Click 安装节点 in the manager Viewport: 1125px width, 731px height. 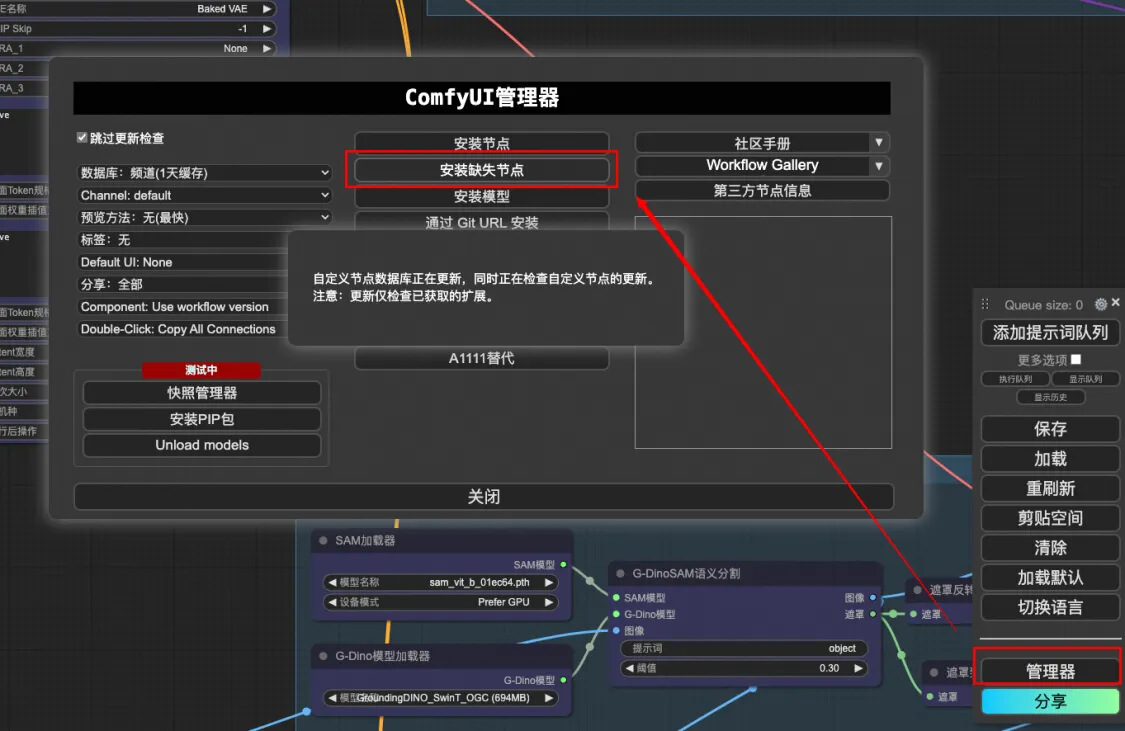coord(481,142)
